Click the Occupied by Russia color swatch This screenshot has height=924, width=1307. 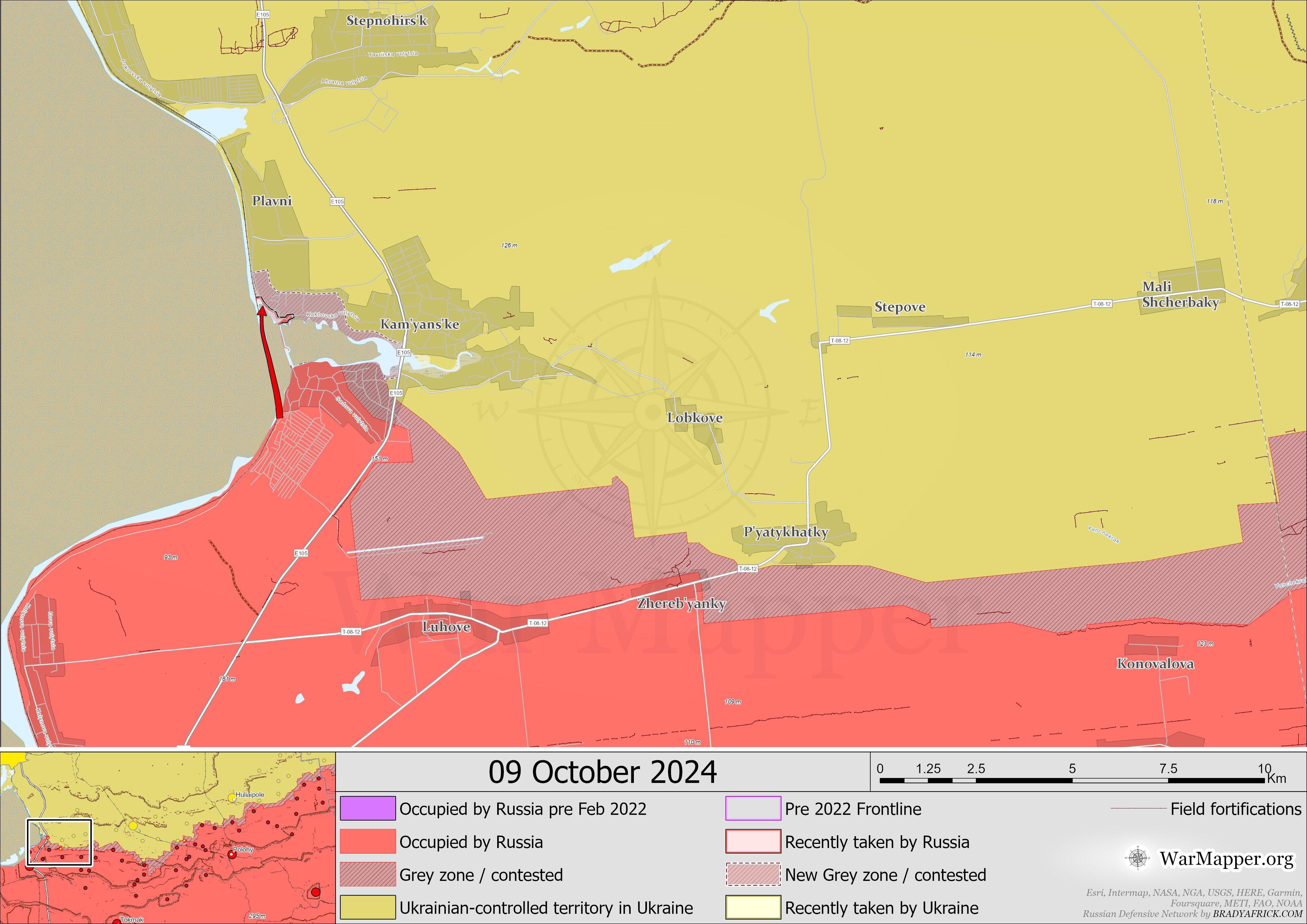(368, 841)
